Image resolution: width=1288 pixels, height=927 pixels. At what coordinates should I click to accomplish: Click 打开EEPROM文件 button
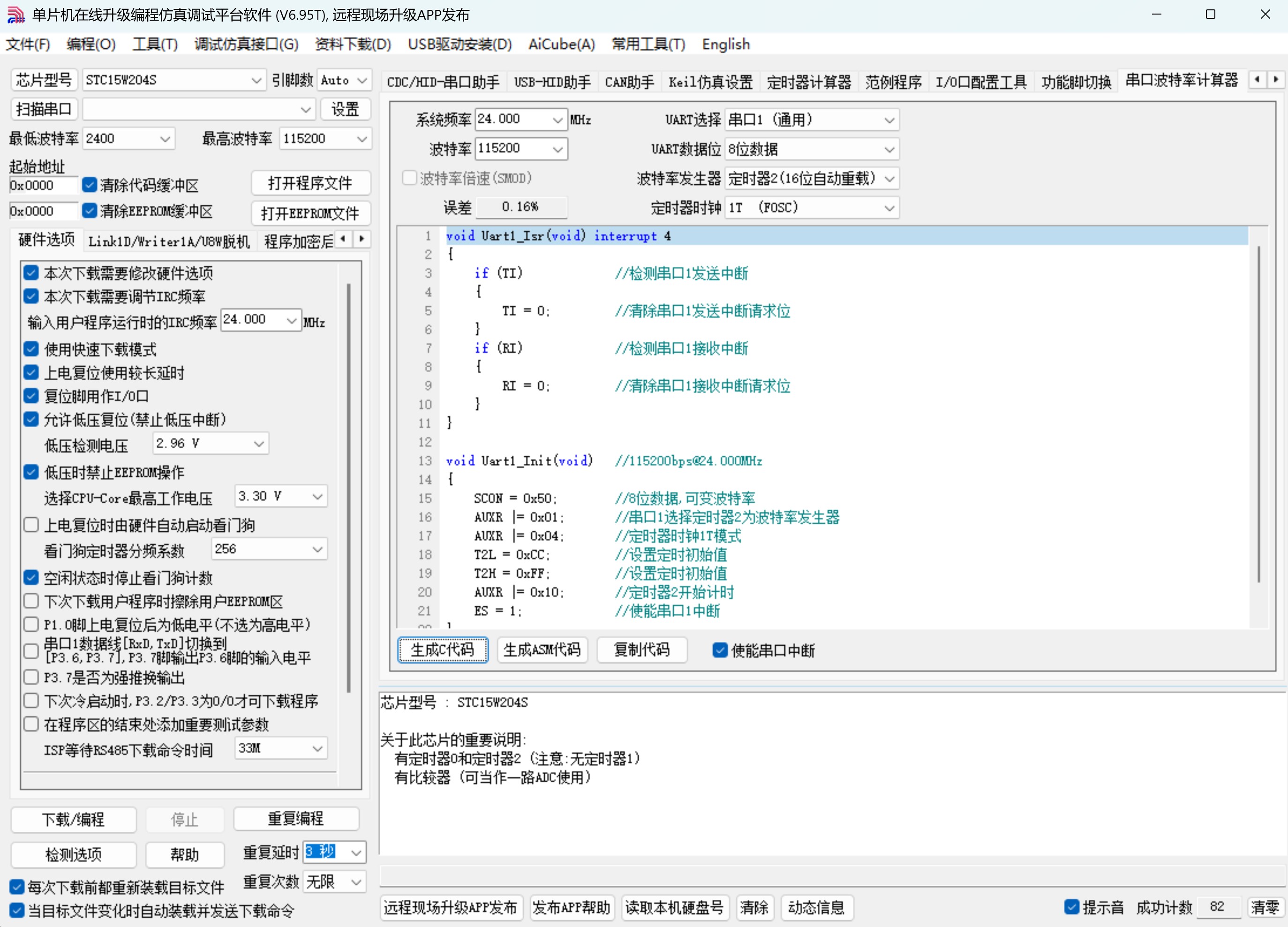pos(311,213)
